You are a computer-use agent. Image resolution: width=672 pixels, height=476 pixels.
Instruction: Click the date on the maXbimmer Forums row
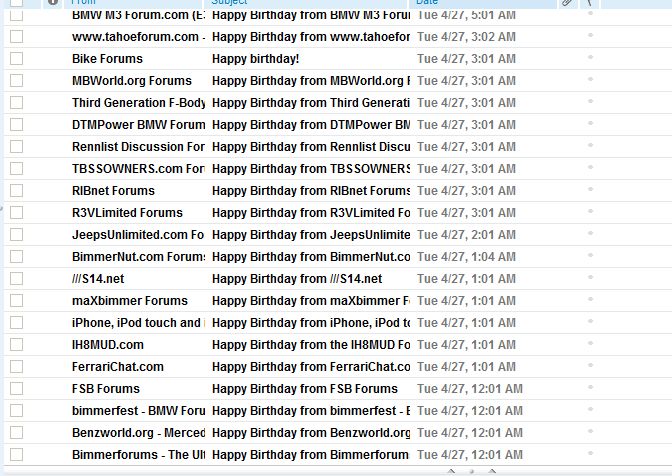pyautogui.click(x=466, y=301)
